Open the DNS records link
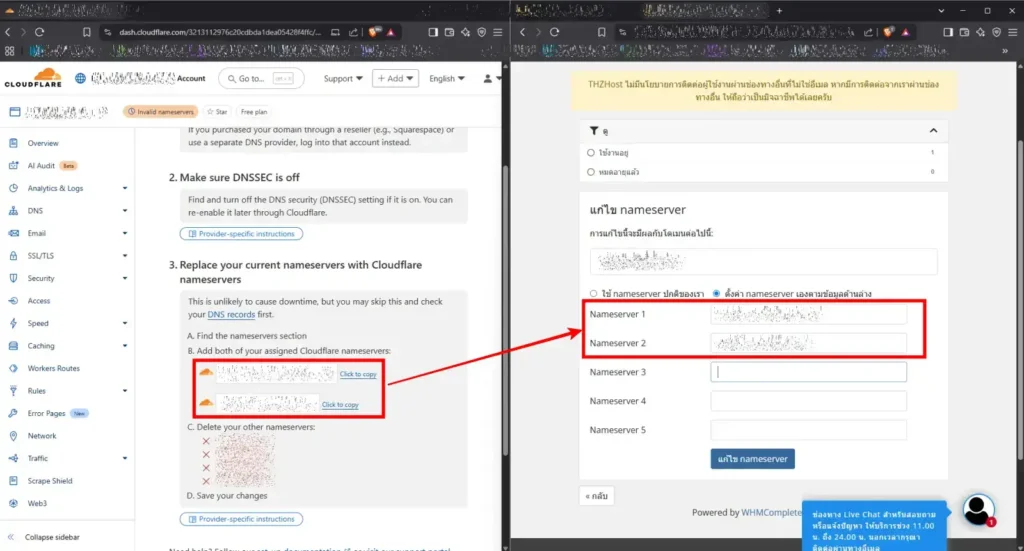Viewport: 1024px width, 551px height. pos(231,315)
